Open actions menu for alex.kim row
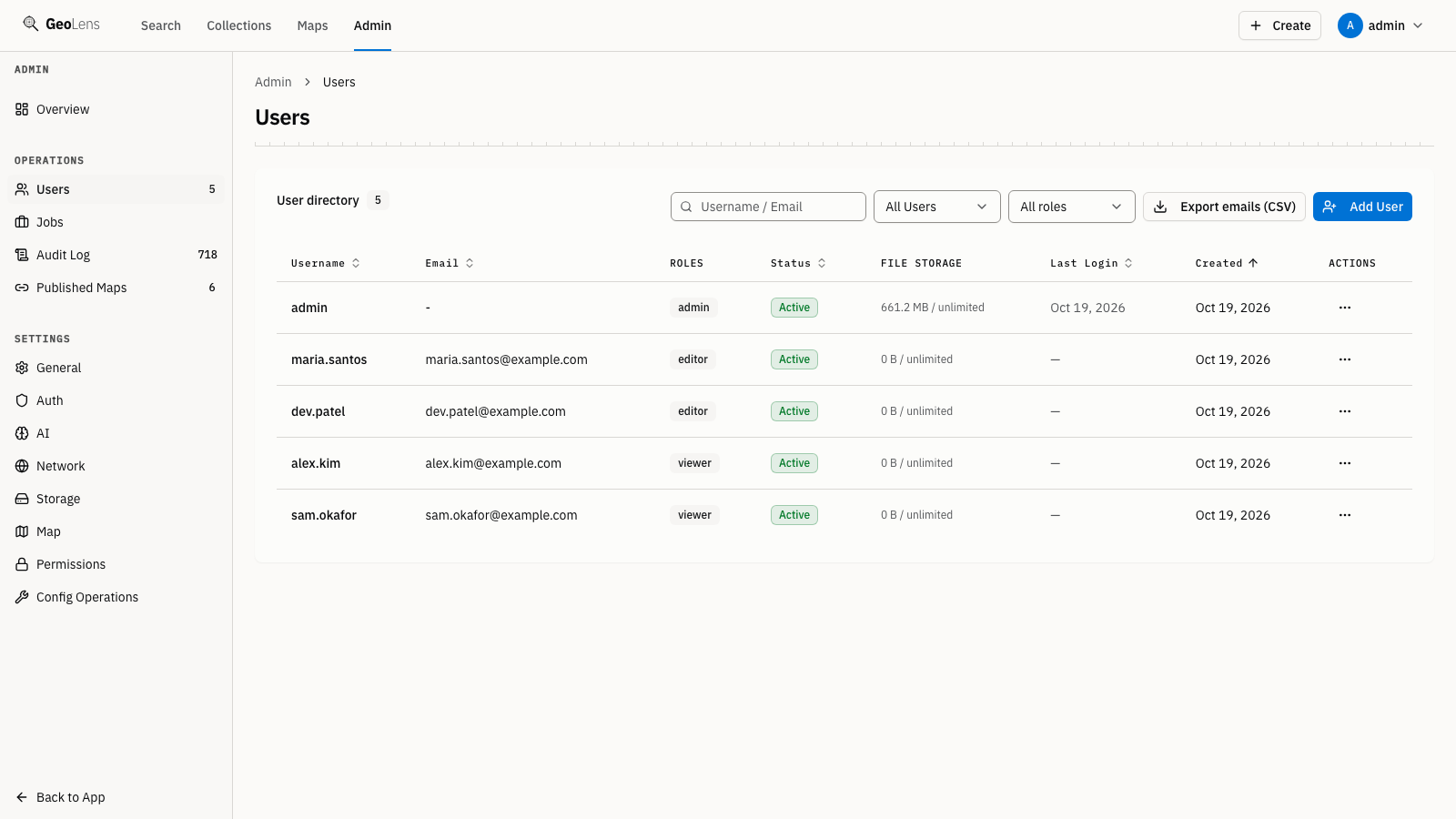Viewport: 1456px width, 819px height. [1345, 463]
